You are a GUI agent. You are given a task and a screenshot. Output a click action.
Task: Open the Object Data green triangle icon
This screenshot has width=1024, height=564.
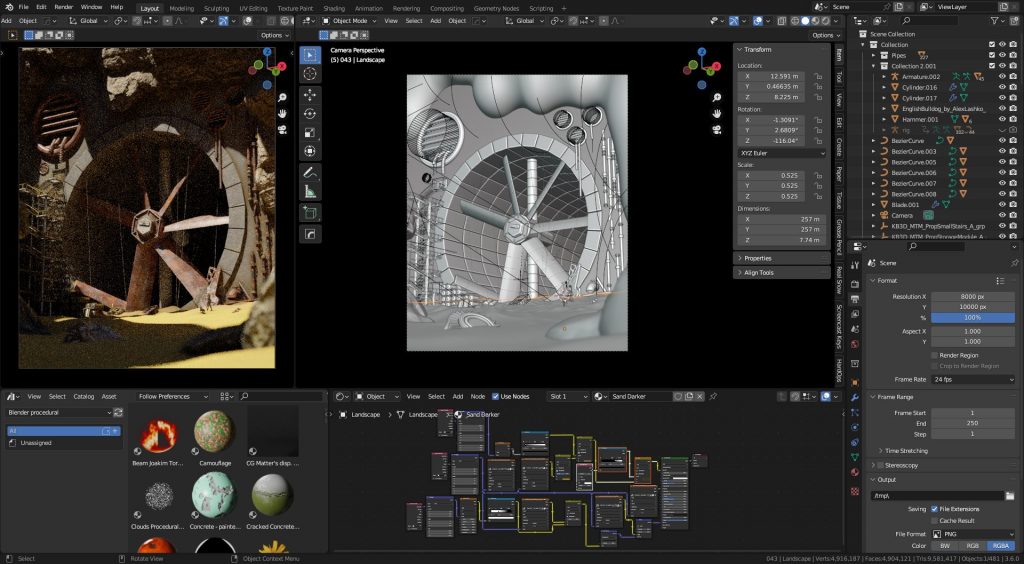coord(855,457)
